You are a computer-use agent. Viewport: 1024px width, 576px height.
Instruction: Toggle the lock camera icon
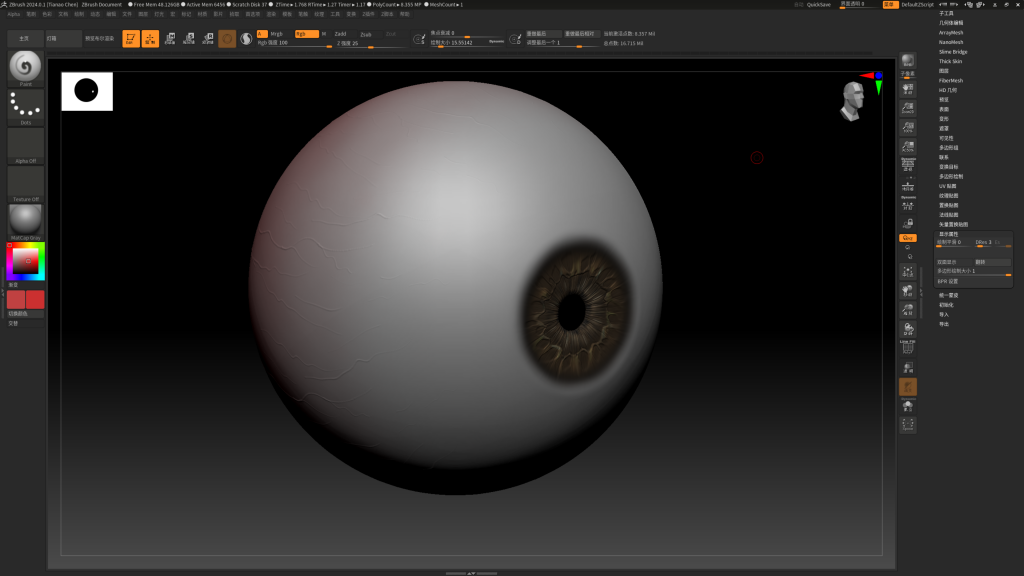tap(908, 223)
